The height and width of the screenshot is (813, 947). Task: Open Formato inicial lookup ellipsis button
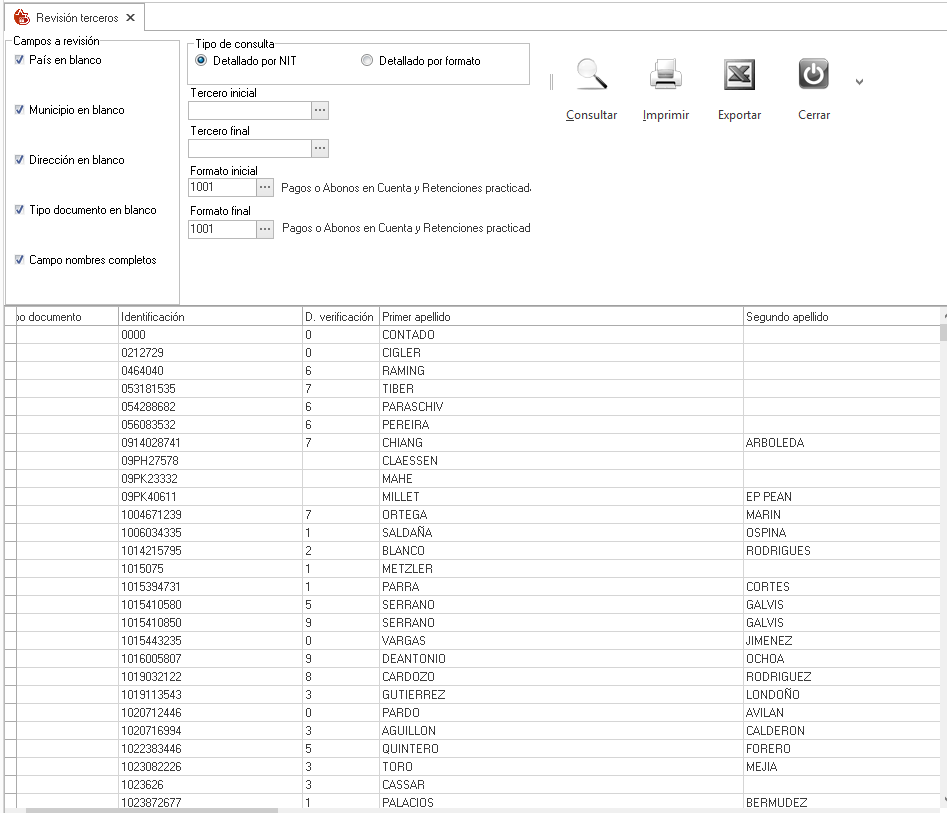(x=265, y=187)
